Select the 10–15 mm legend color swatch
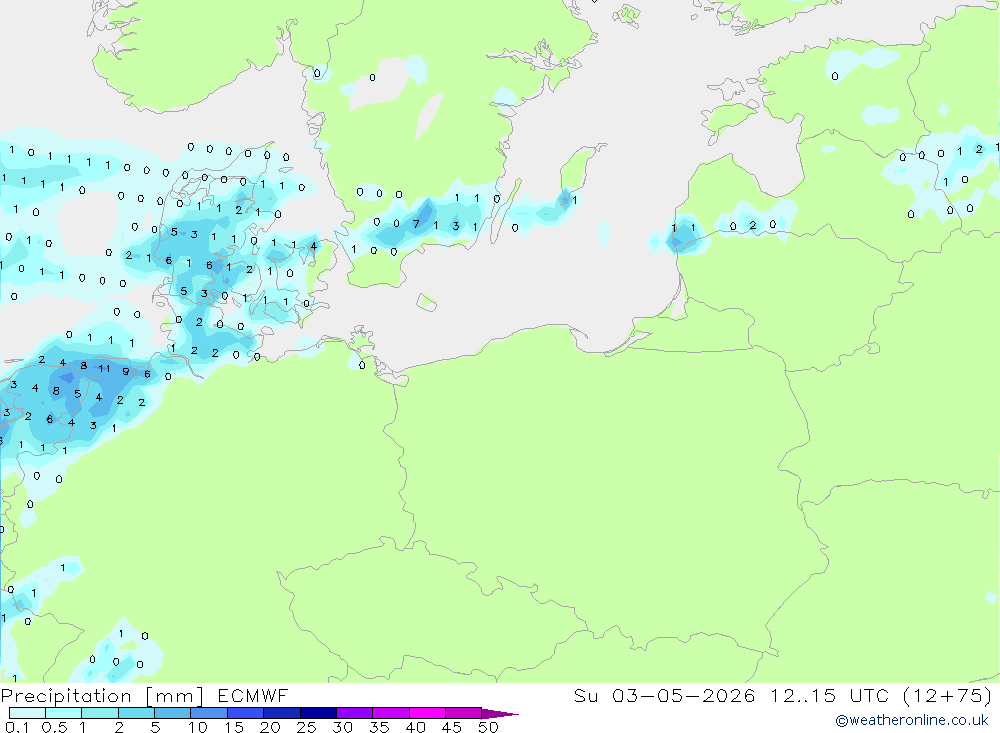The width and height of the screenshot is (1000, 733). point(209,713)
